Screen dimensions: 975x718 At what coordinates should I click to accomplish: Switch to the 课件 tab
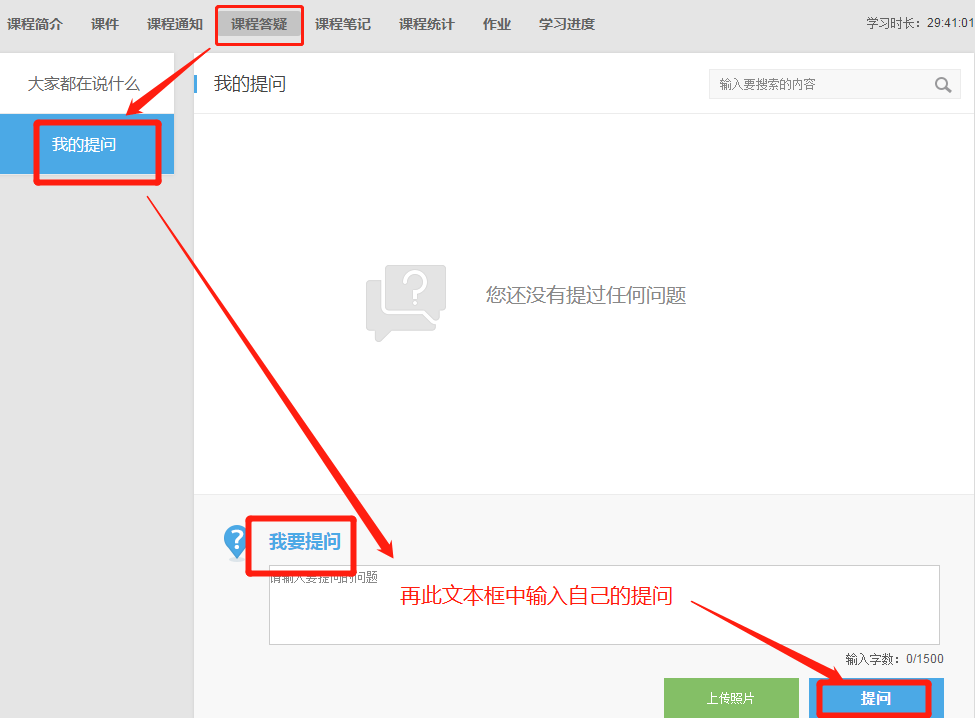coord(105,24)
